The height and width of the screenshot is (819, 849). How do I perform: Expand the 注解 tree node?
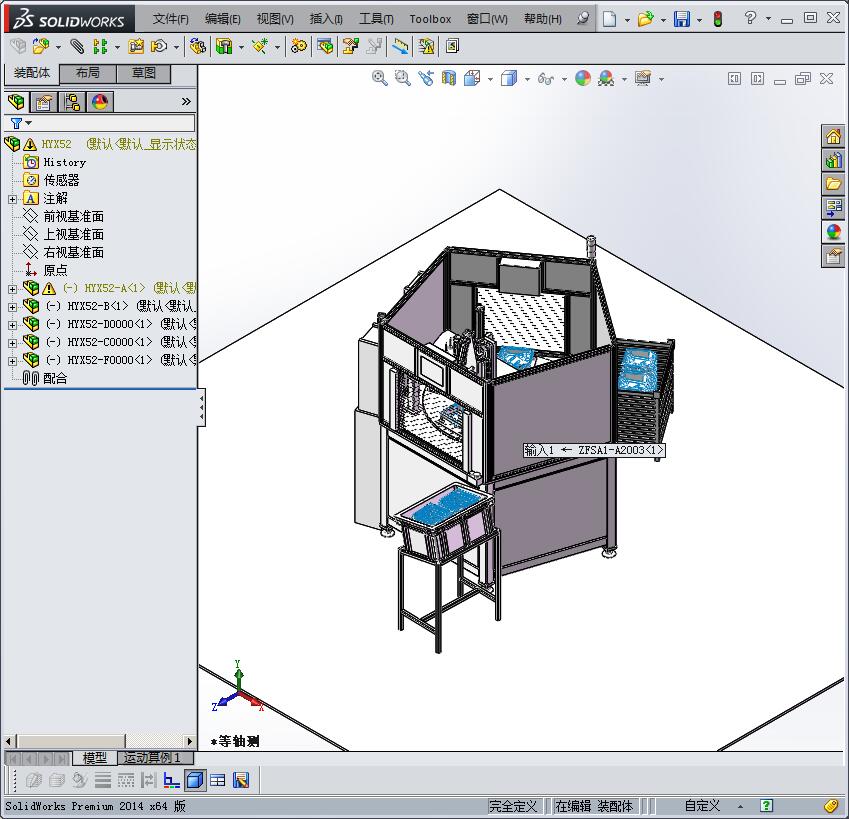[12, 199]
